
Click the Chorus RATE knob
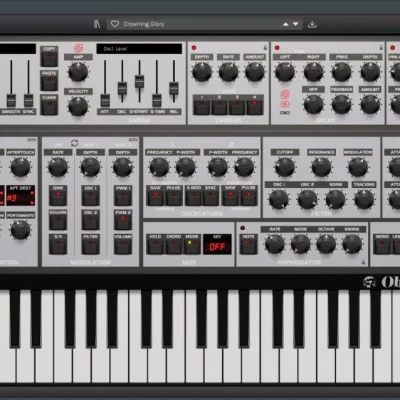click(228, 72)
